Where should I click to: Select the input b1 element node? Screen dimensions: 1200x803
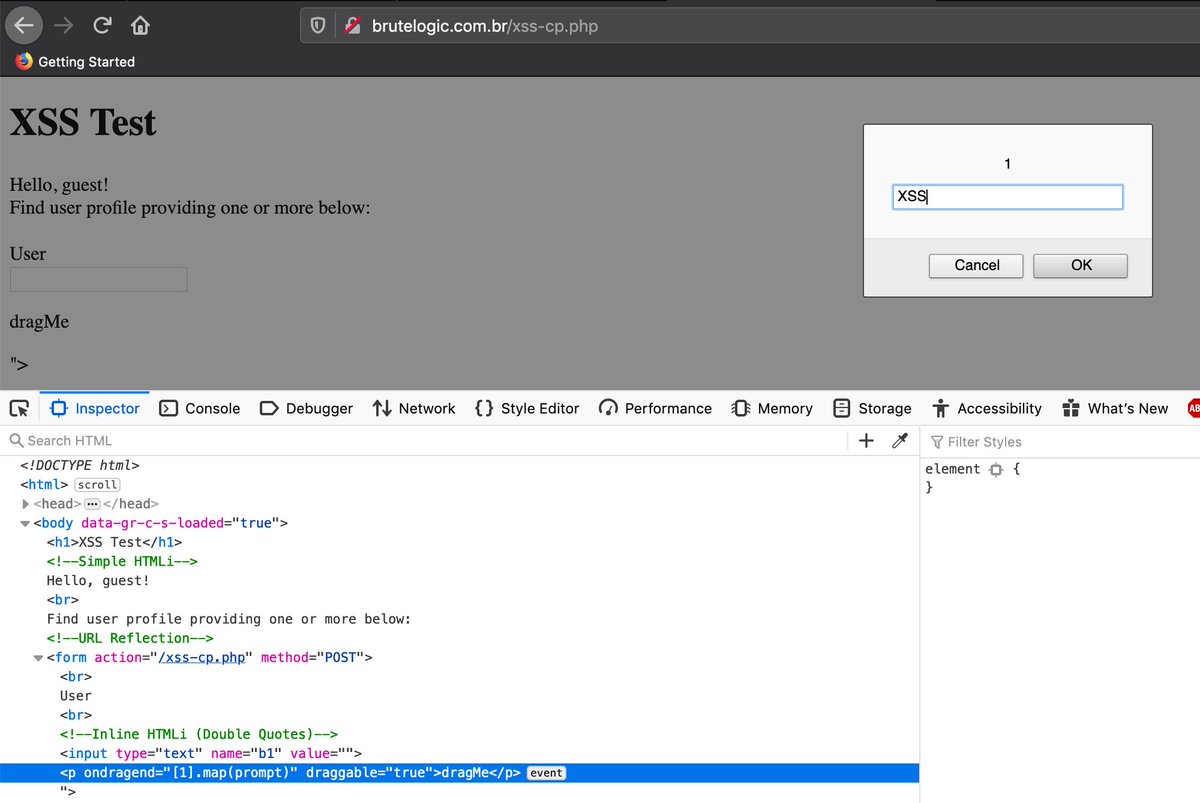210,753
